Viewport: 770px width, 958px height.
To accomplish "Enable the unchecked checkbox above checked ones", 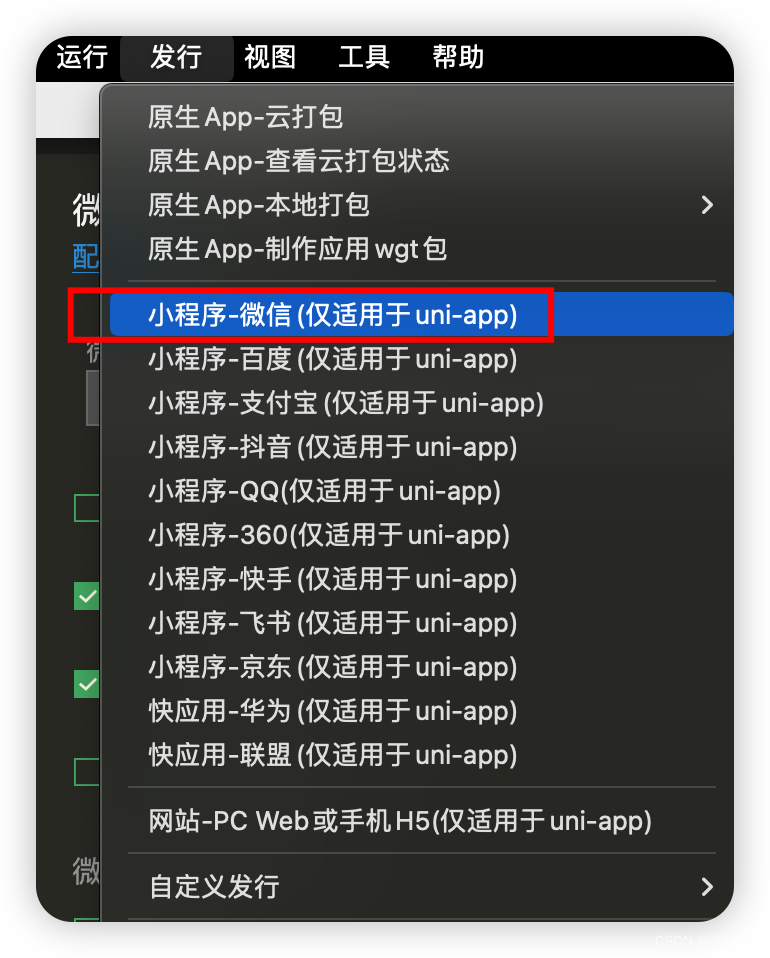I will 86,508.
